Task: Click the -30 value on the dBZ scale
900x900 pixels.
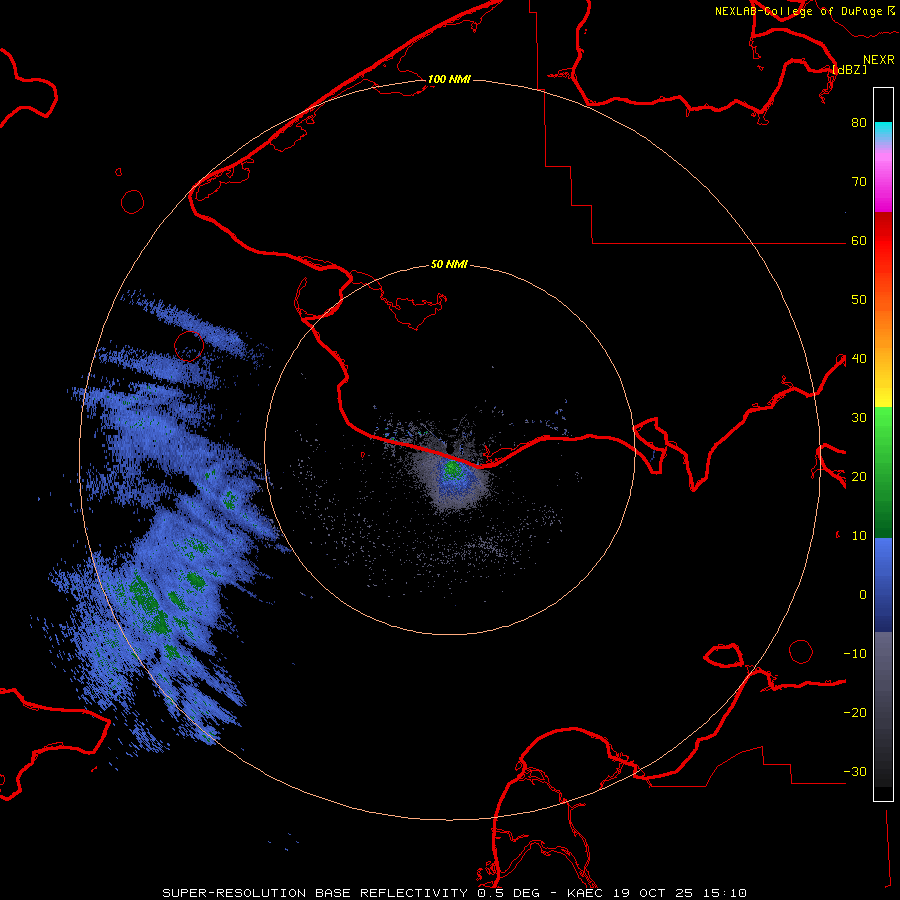Action: [855, 772]
